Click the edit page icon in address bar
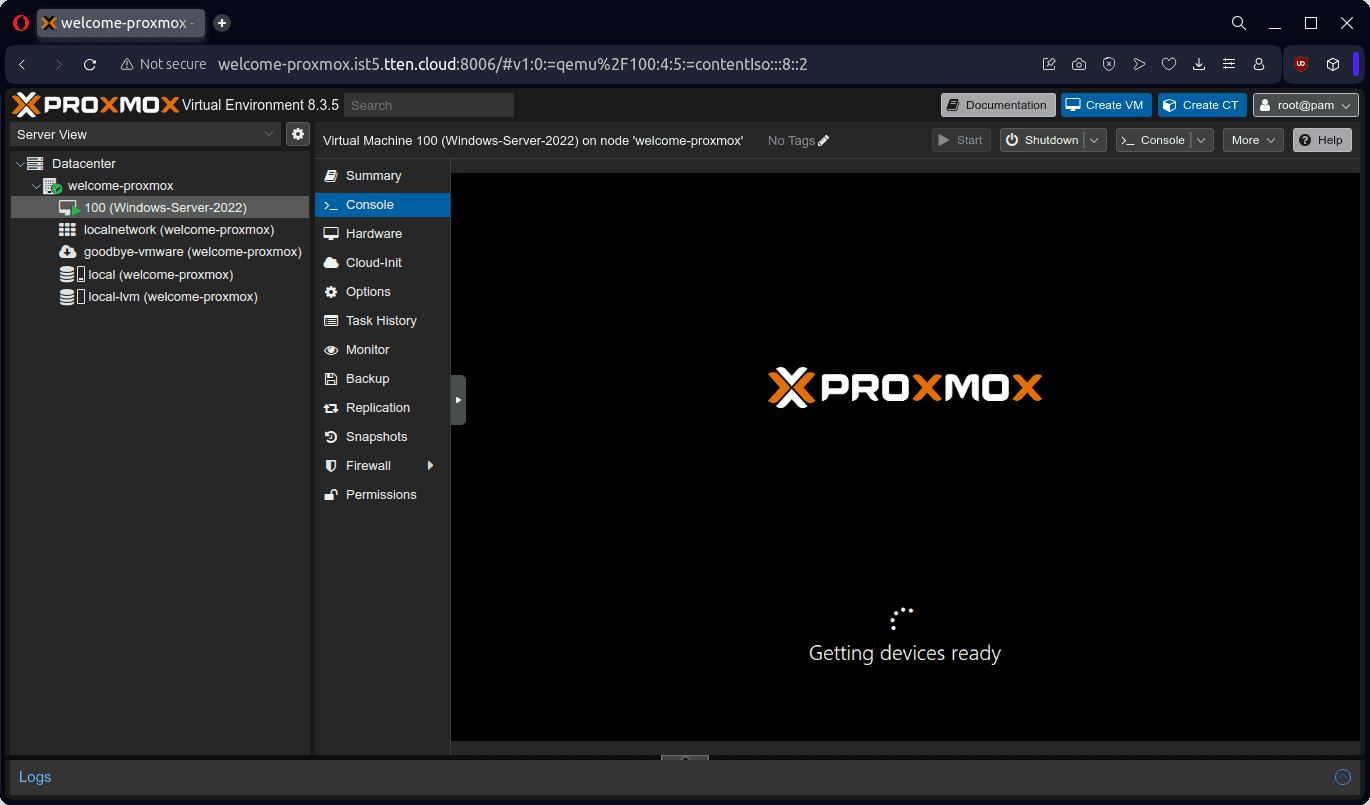 1049,64
